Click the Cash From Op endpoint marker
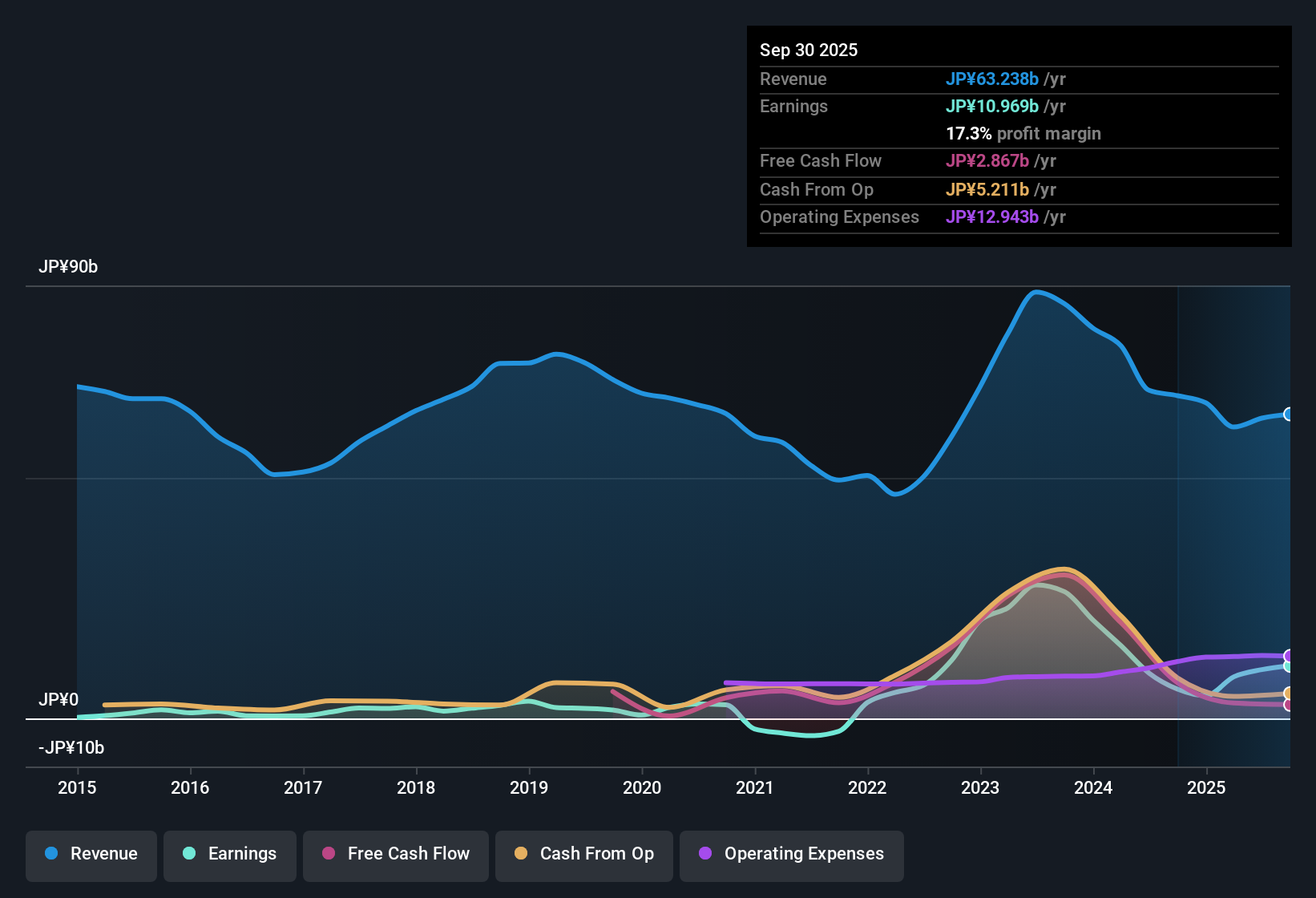Image resolution: width=1316 pixels, height=898 pixels. [x=1289, y=694]
